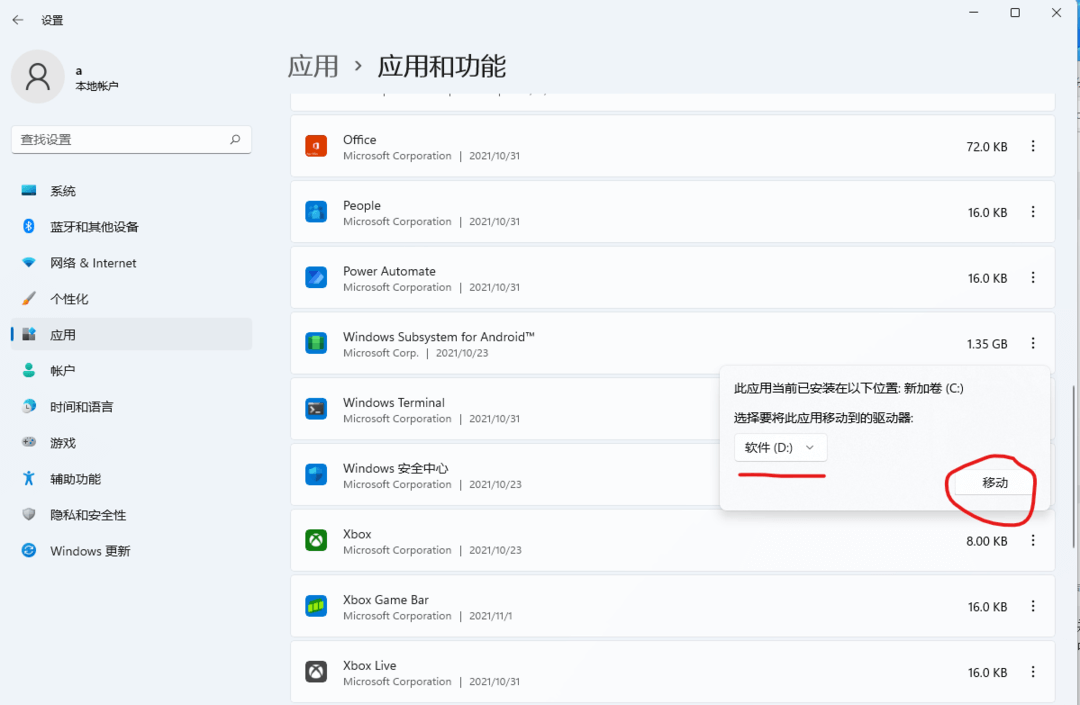Click the 72.0 KB size value
The width and height of the screenshot is (1080, 705).
tap(987, 147)
